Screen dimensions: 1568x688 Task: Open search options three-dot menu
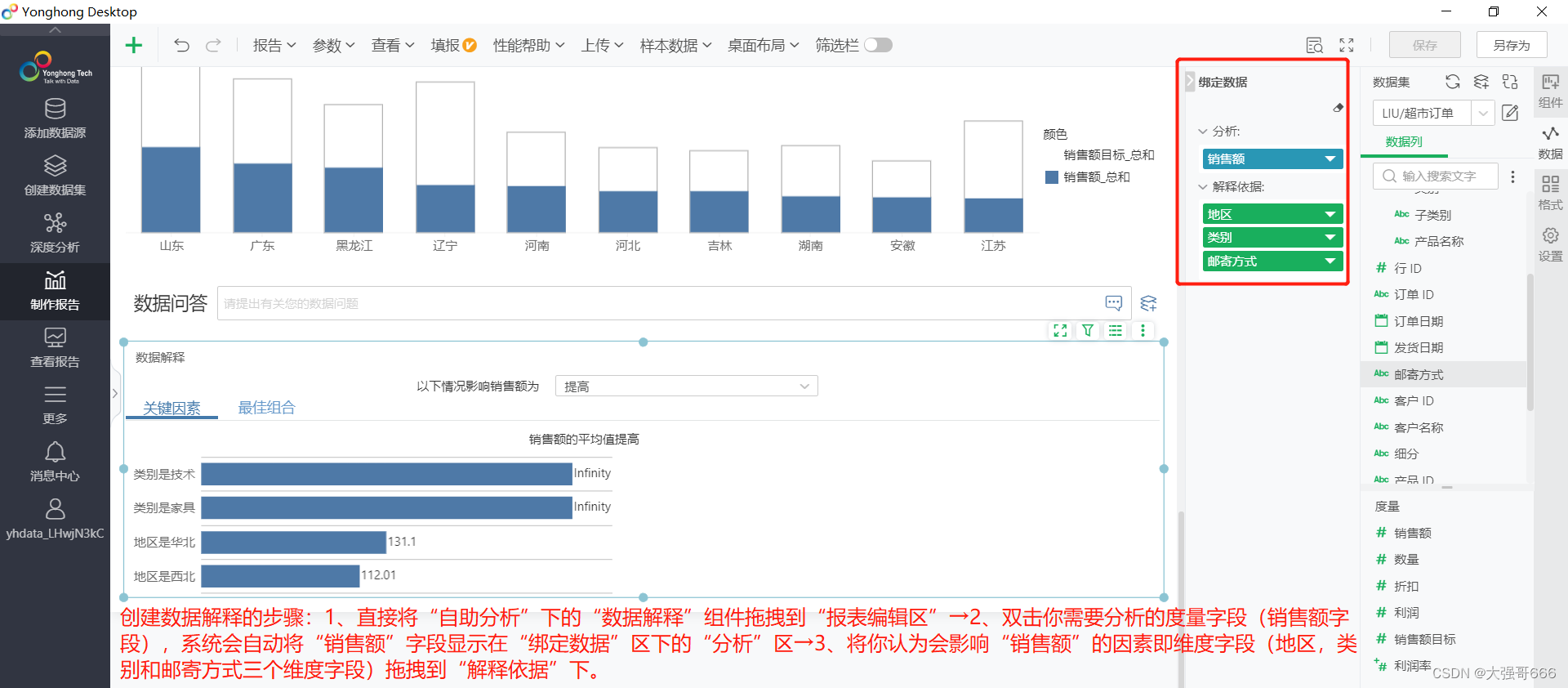pos(1512,176)
